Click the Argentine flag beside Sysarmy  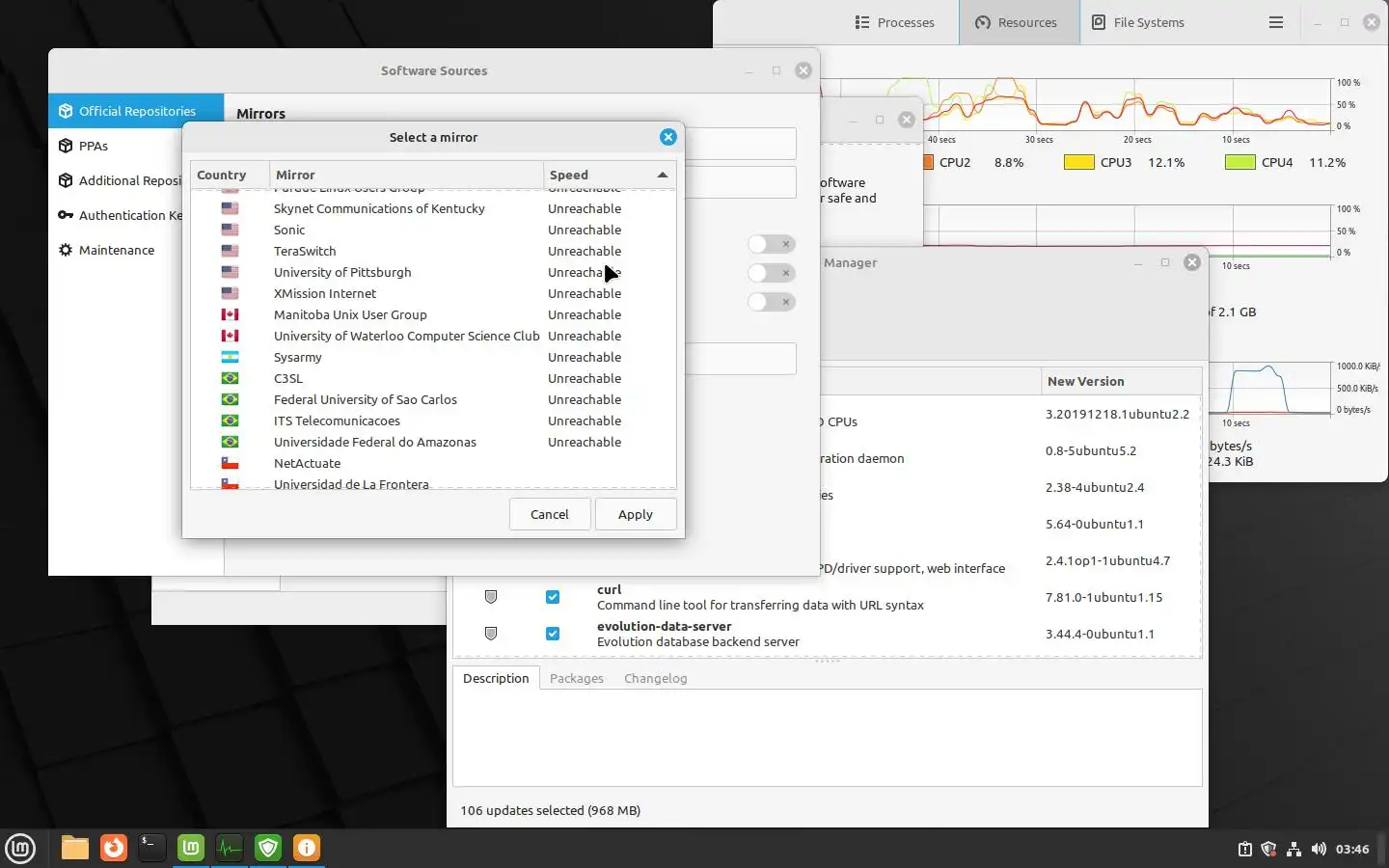pyautogui.click(x=230, y=357)
